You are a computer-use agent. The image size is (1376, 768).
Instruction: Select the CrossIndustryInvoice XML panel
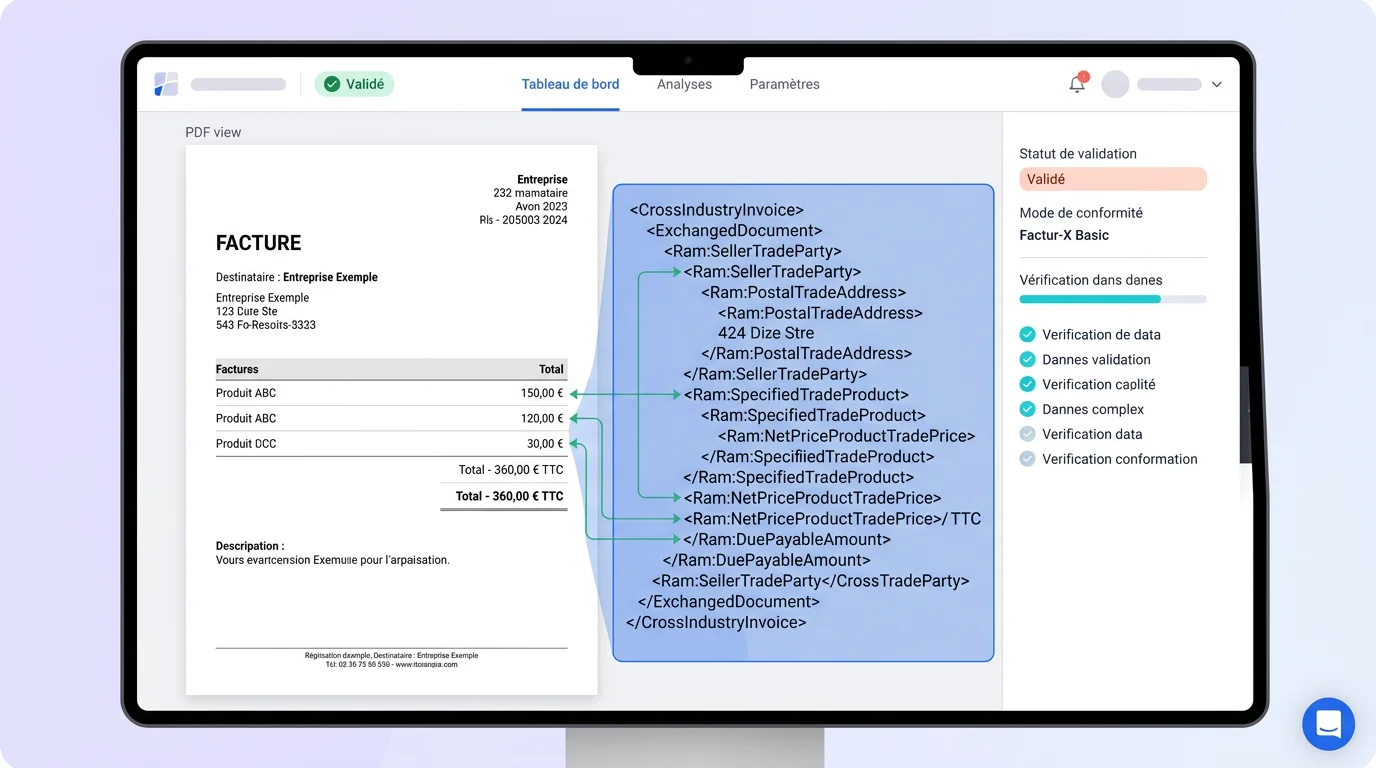803,420
